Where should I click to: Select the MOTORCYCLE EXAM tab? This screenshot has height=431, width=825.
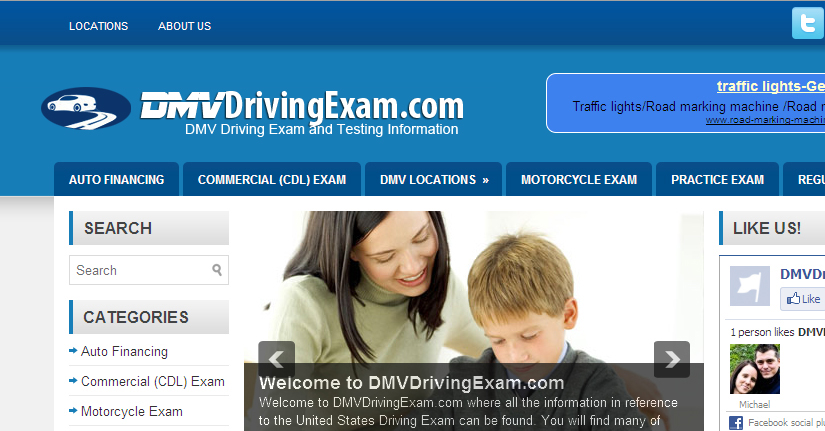point(579,179)
